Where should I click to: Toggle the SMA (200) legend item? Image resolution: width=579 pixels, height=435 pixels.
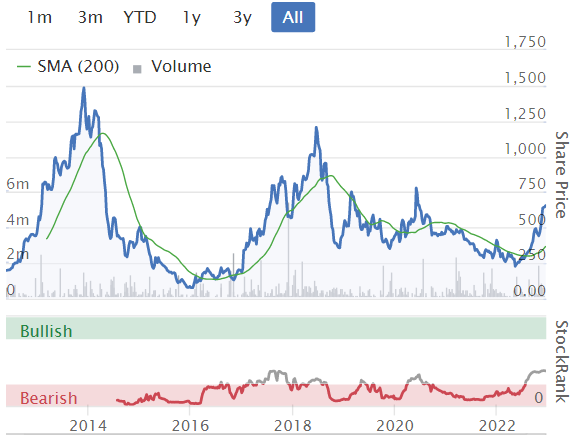click(68, 67)
